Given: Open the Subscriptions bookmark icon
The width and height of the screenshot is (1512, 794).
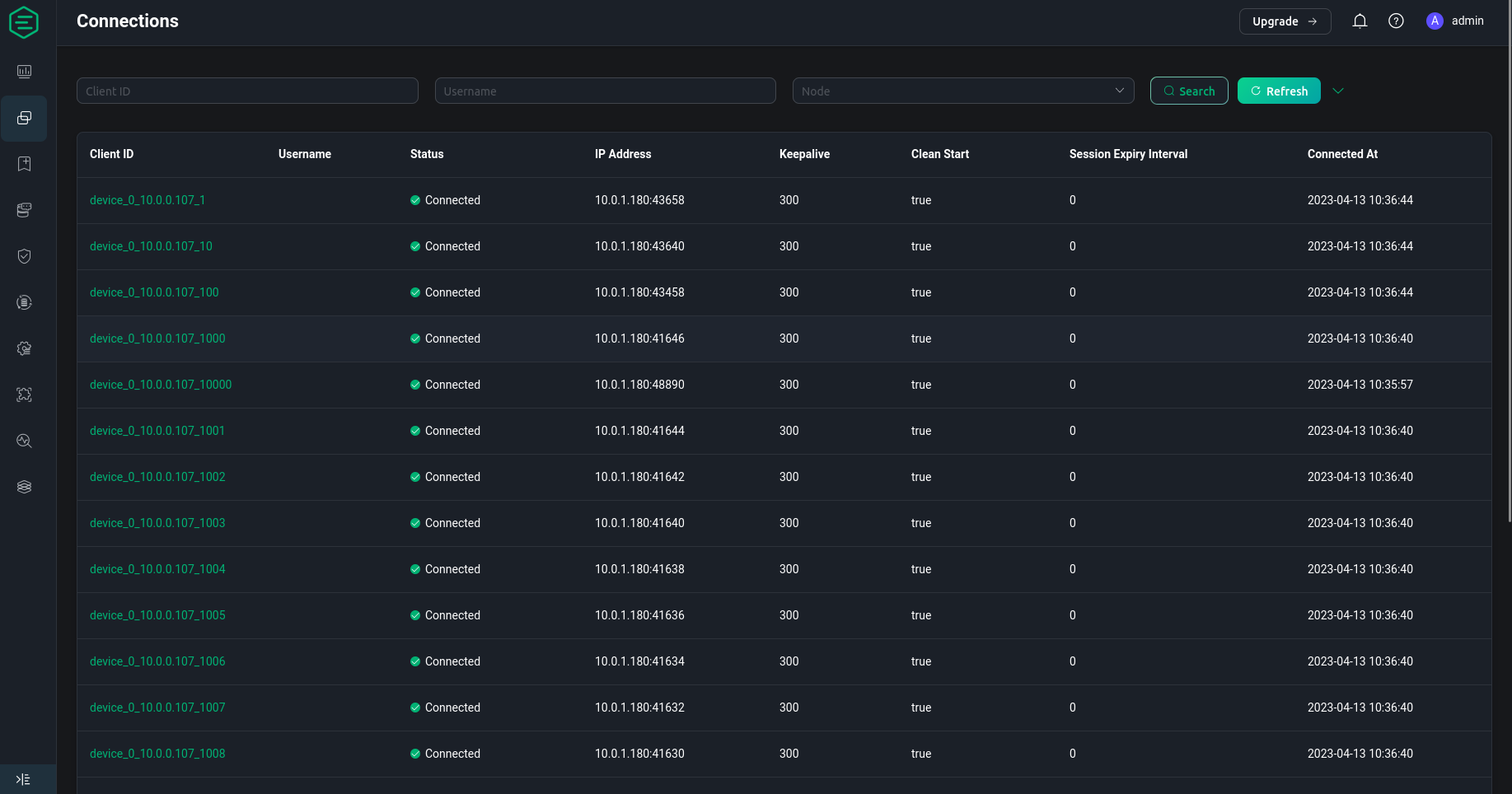Looking at the screenshot, I should coord(24,164).
